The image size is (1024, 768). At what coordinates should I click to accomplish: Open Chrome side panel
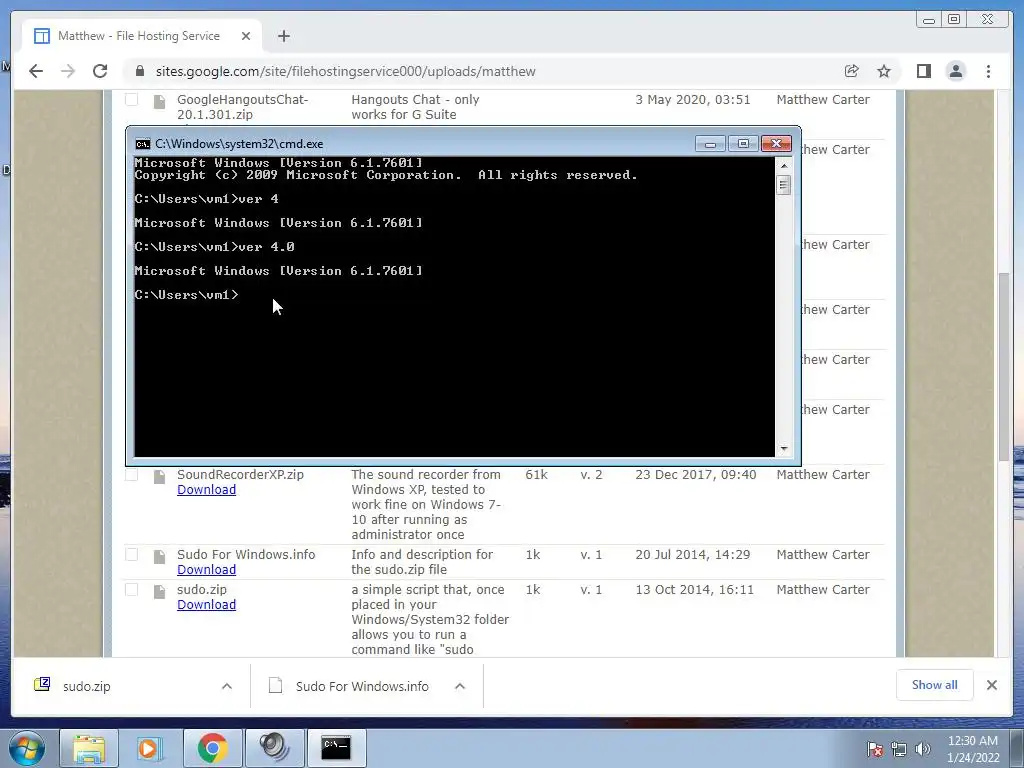[923, 71]
